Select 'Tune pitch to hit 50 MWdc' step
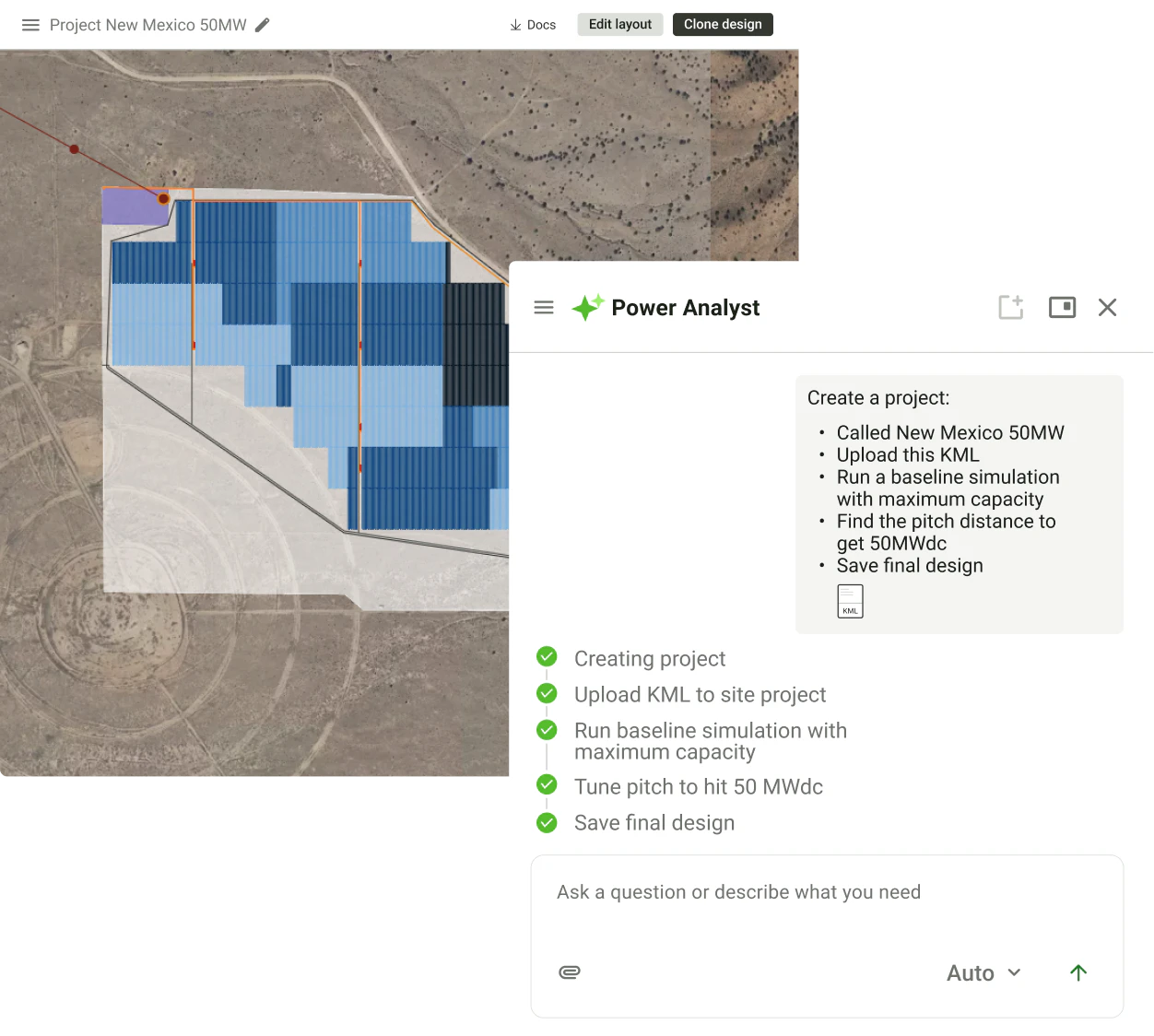Screen dimensions: 1154x1036 pyautogui.click(x=699, y=787)
